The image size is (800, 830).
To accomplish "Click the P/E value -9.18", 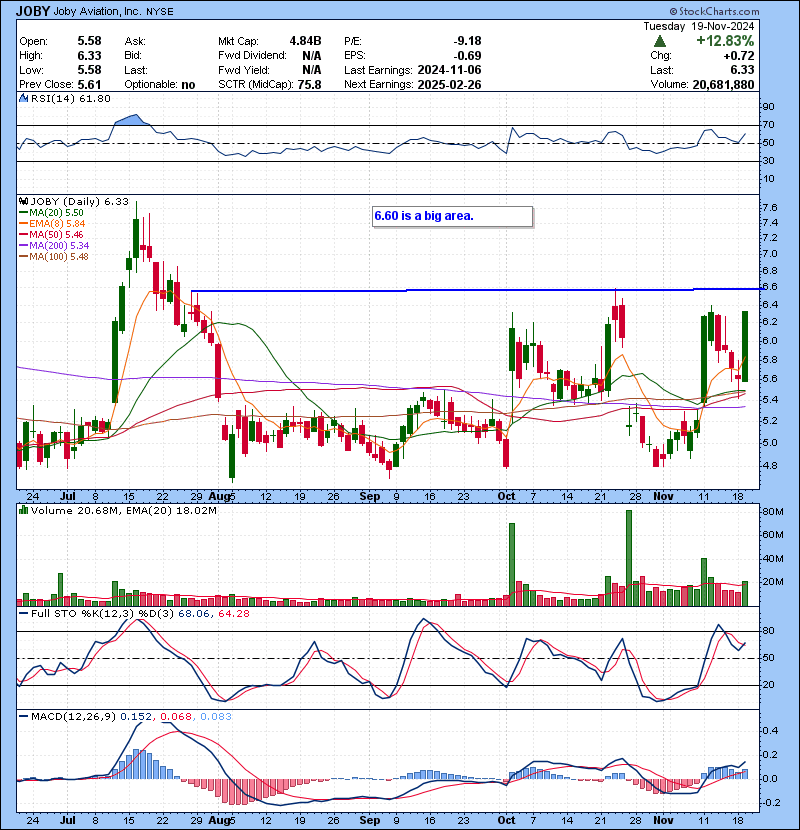I will [468, 41].
